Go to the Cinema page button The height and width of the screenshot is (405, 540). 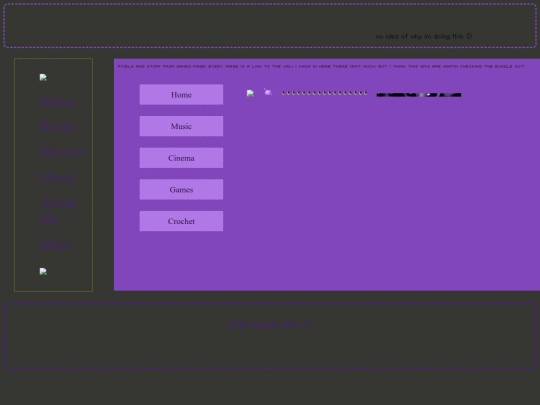pyautogui.click(x=181, y=158)
